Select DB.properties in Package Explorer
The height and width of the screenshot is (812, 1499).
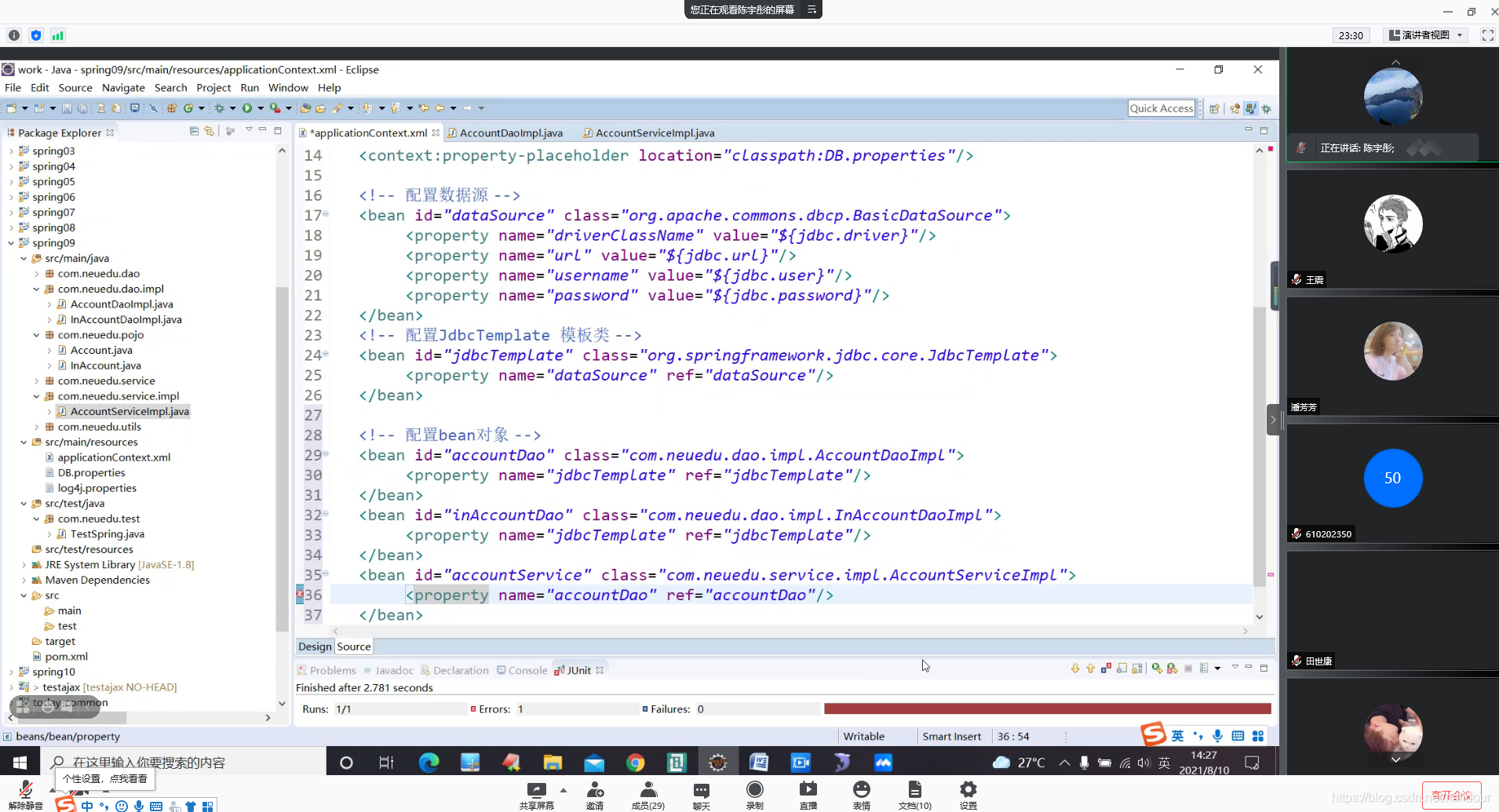tap(91, 473)
